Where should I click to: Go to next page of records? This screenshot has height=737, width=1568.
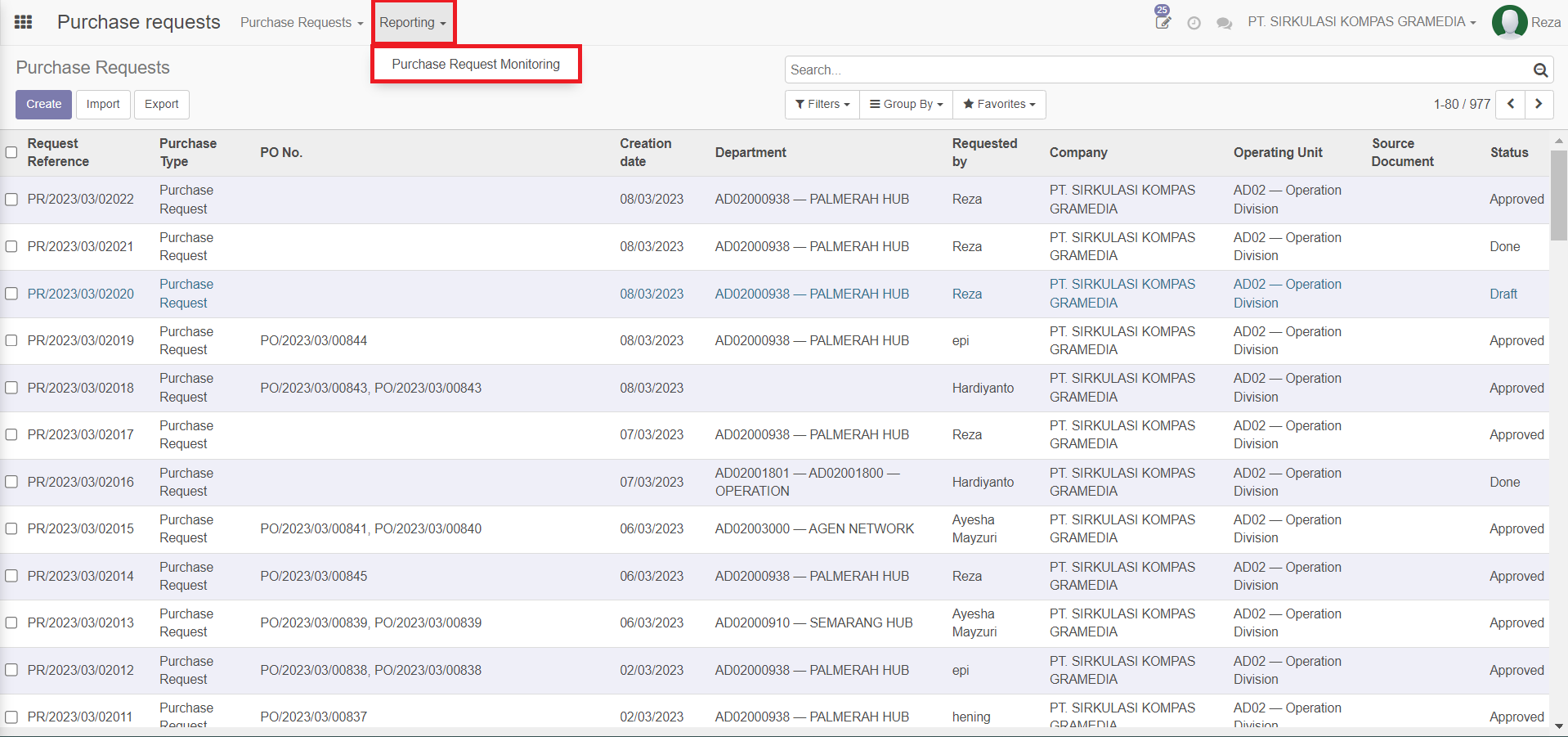pyautogui.click(x=1539, y=104)
